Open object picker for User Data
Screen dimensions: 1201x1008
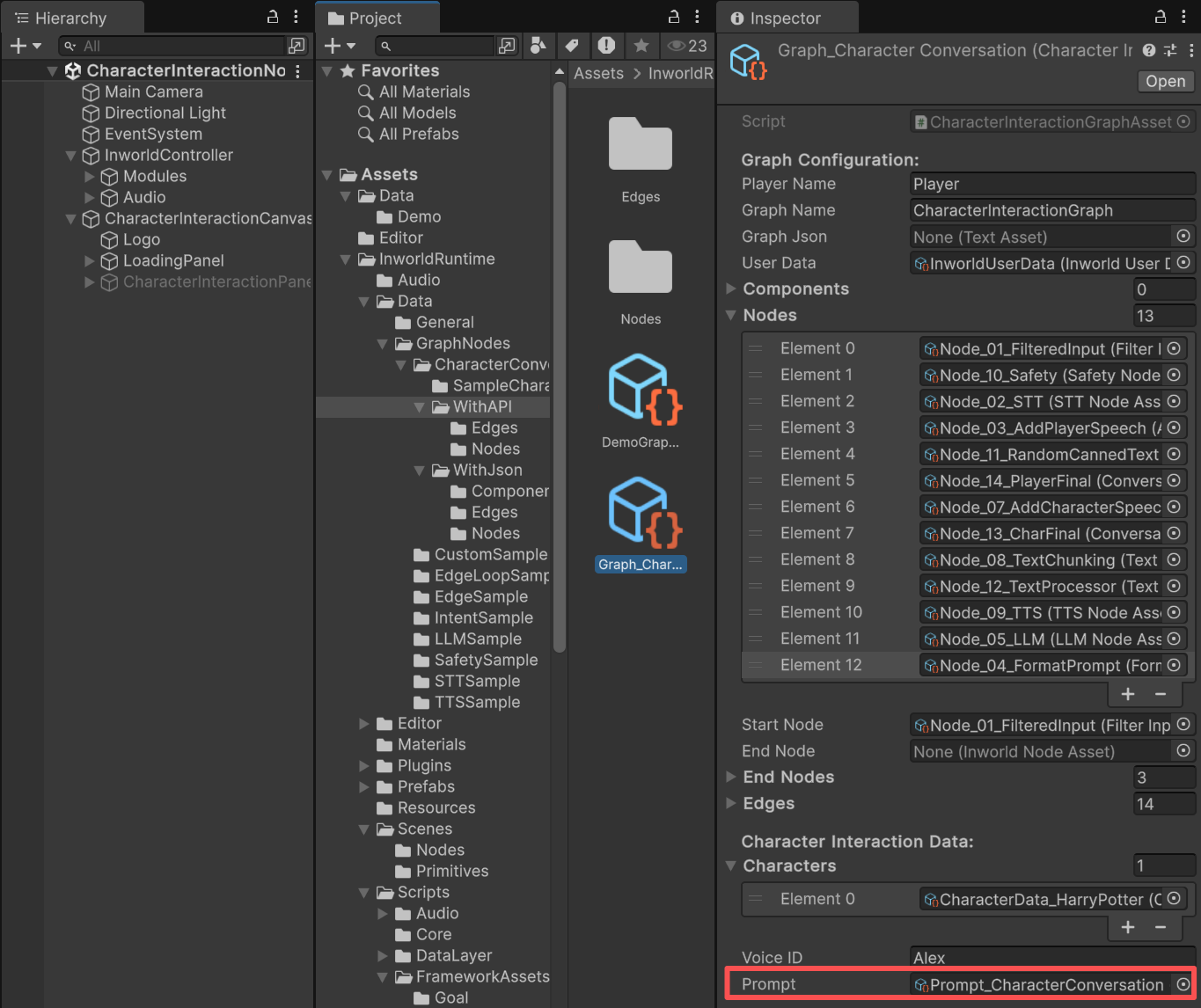(1183, 263)
